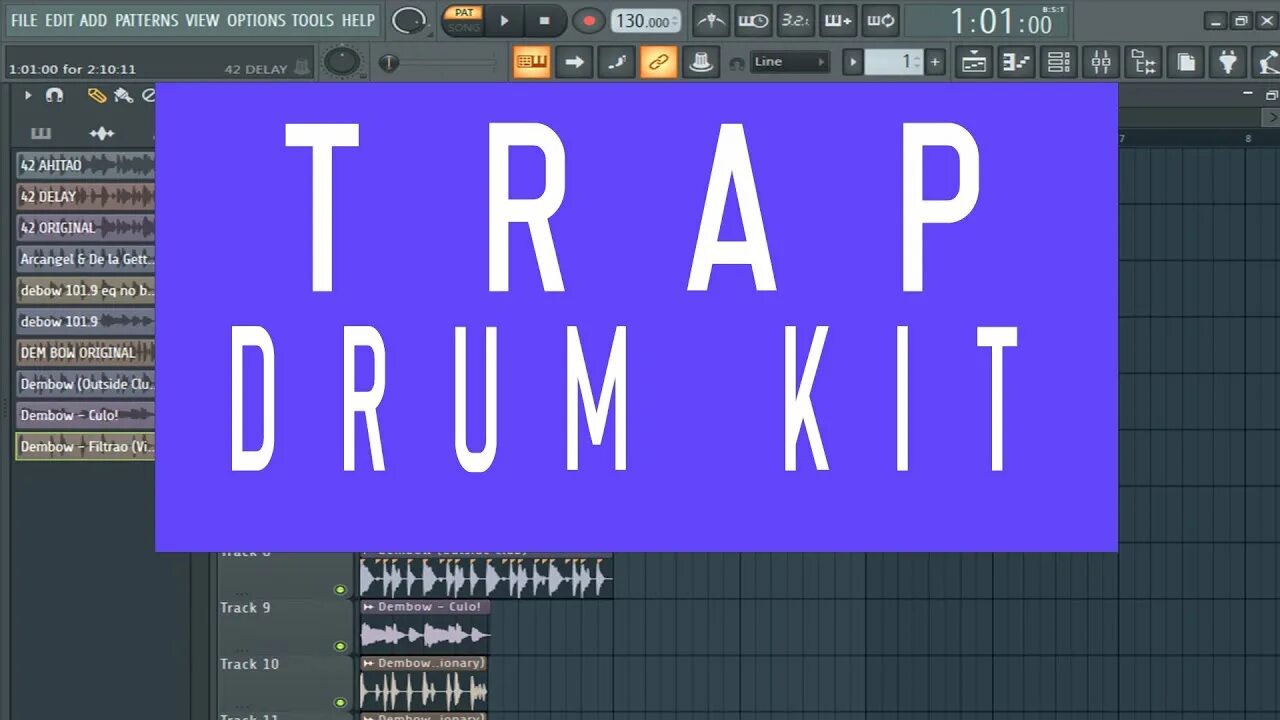Viewport: 1280px width, 720px height.
Task: Open the Dembow - Culo! clip menu arrow
Action: (x=368, y=607)
